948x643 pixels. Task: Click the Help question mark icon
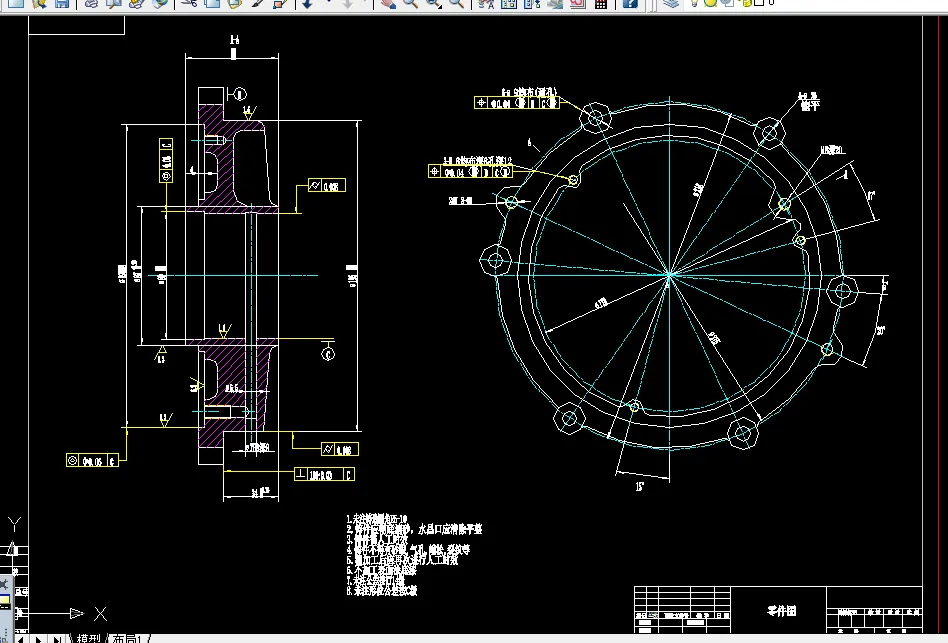coord(630,3)
